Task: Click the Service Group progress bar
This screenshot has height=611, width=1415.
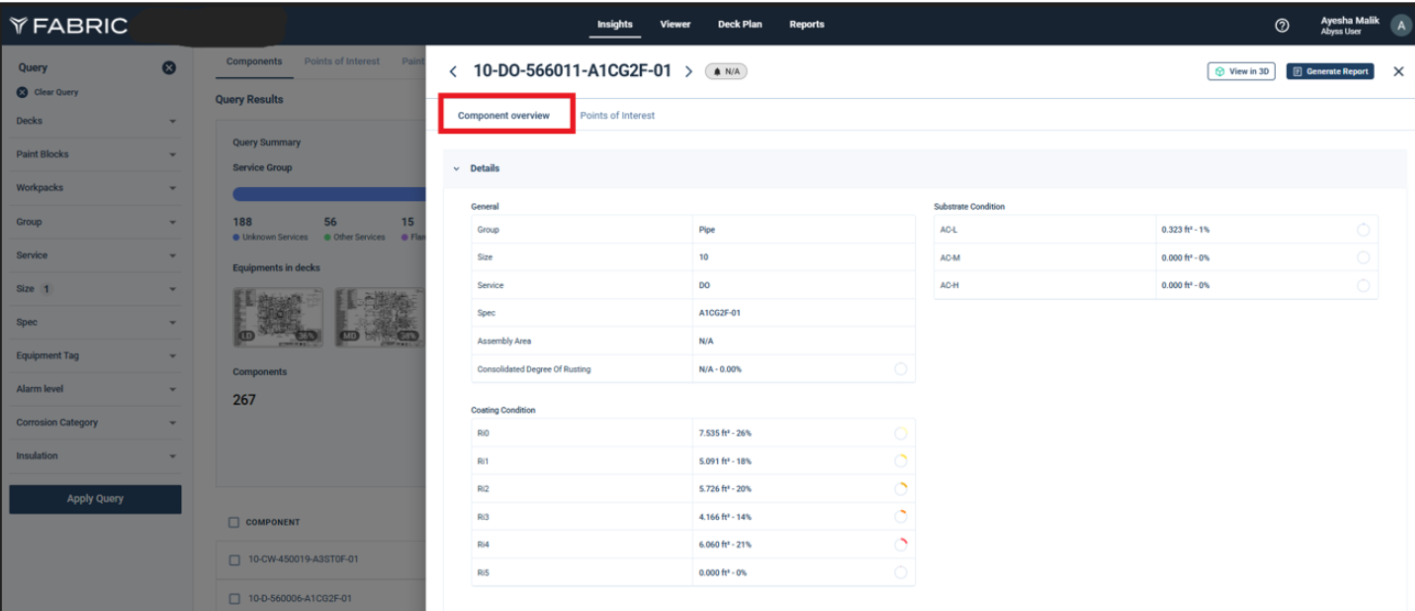Action: (x=328, y=194)
